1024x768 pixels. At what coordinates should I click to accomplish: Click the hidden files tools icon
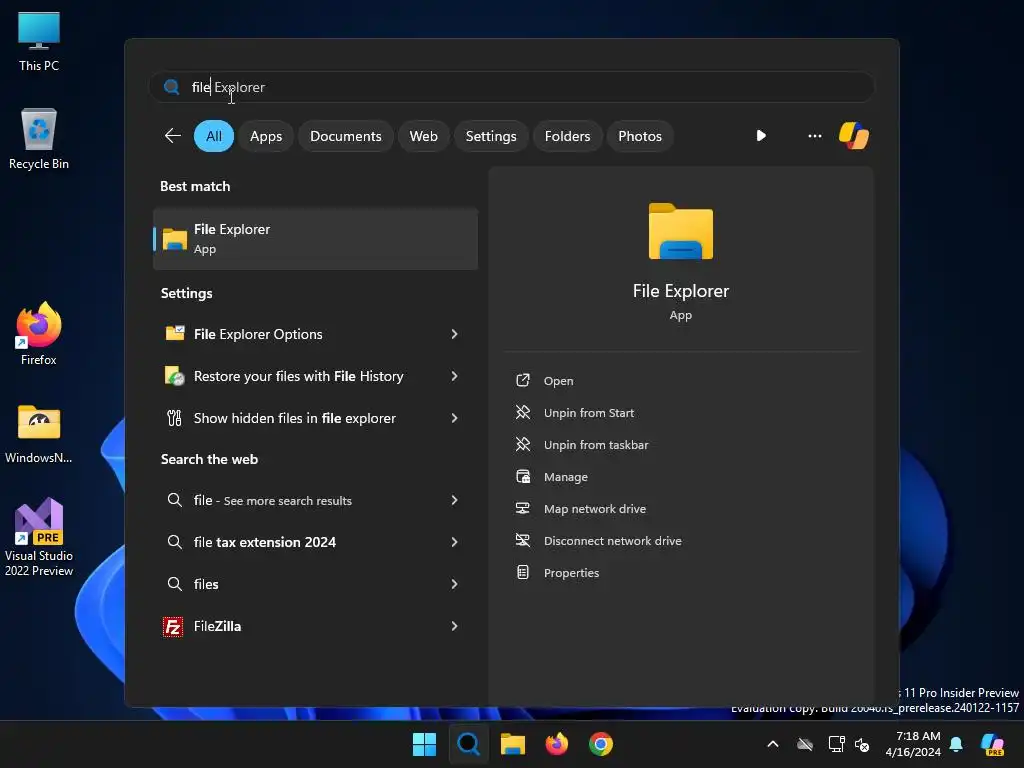point(174,418)
